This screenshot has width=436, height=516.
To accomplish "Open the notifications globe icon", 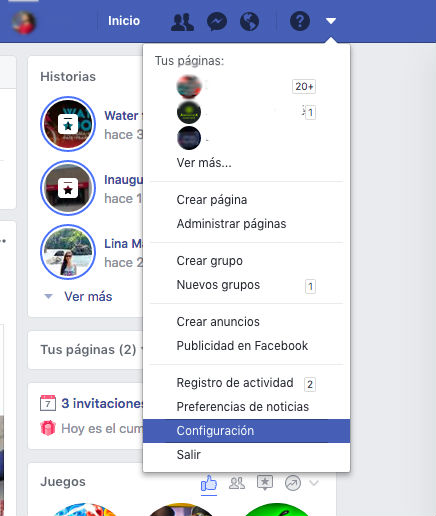I will tap(249, 22).
